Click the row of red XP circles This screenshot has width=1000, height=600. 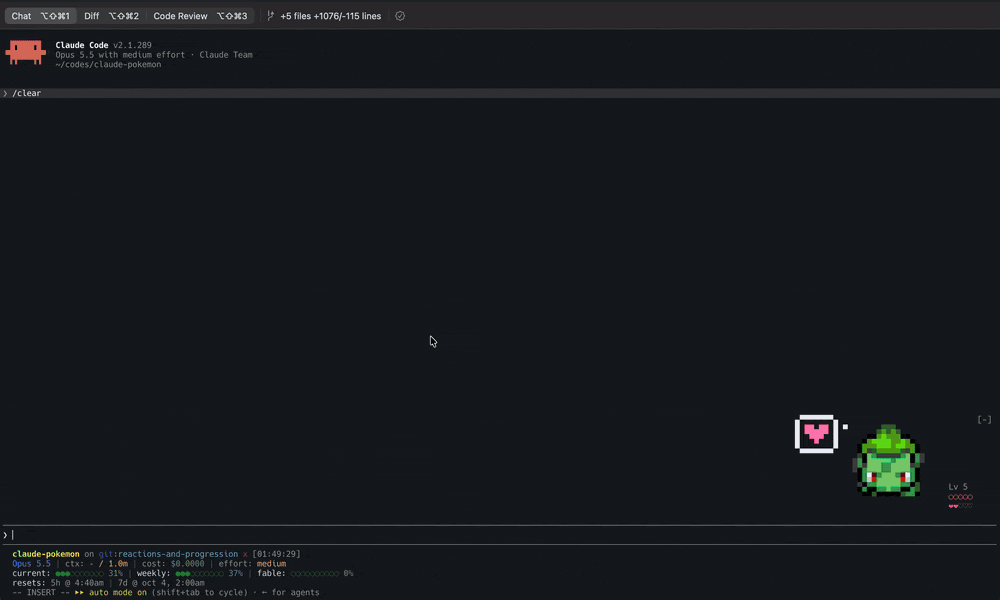[960, 497]
